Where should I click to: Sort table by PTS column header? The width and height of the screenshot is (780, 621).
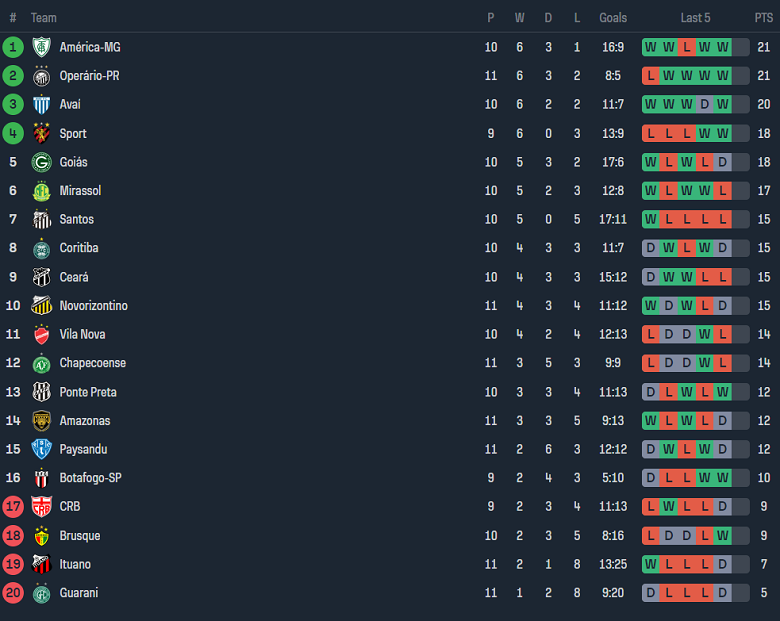point(763,18)
